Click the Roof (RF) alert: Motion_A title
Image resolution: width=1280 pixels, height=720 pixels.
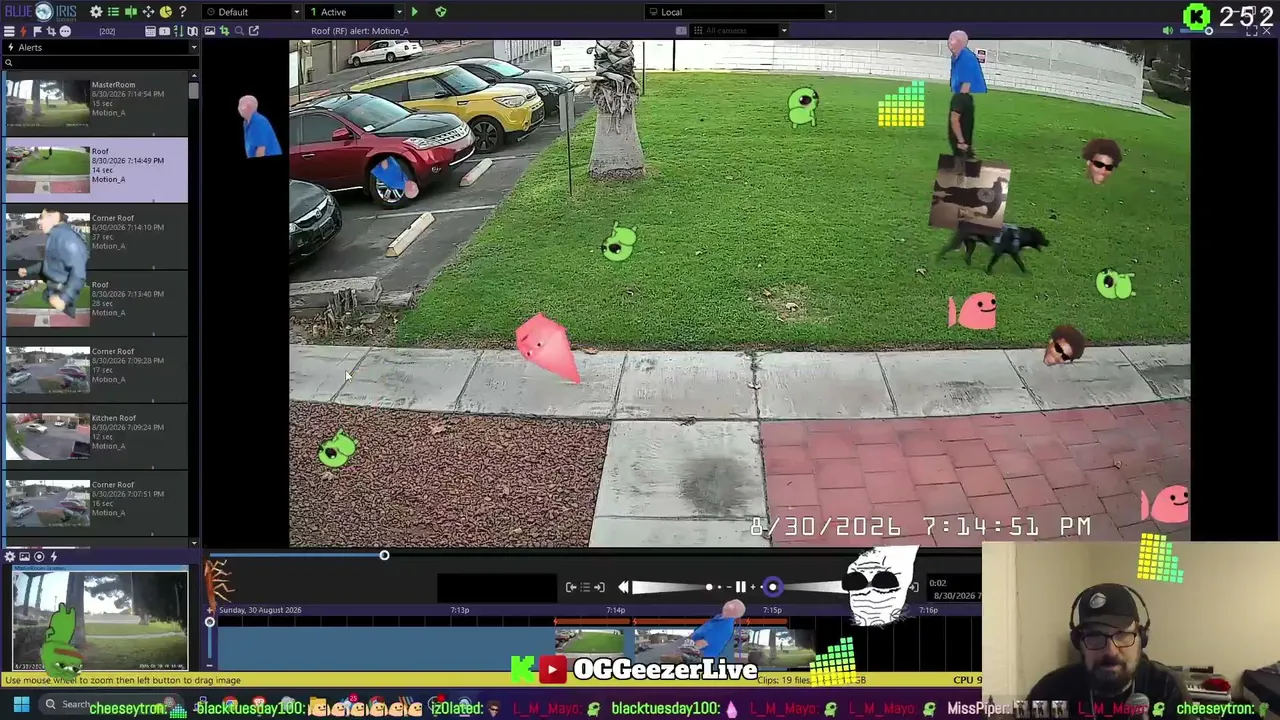coord(360,31)
